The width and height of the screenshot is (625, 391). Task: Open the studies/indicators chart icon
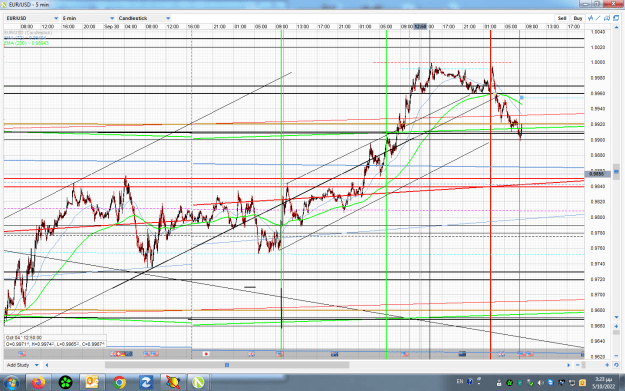point(590,18)
